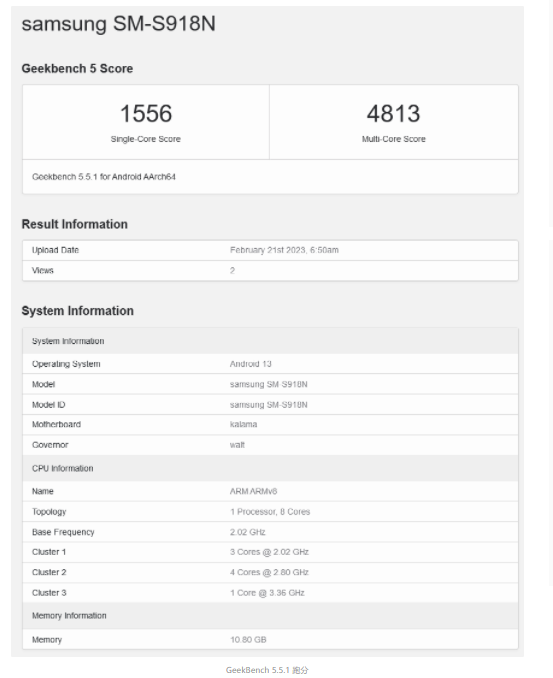Image resolution: width=553 pixels, height=678 pixels.
Task: Click the Model ID value samsung SM-S918N
Action: 269,404
